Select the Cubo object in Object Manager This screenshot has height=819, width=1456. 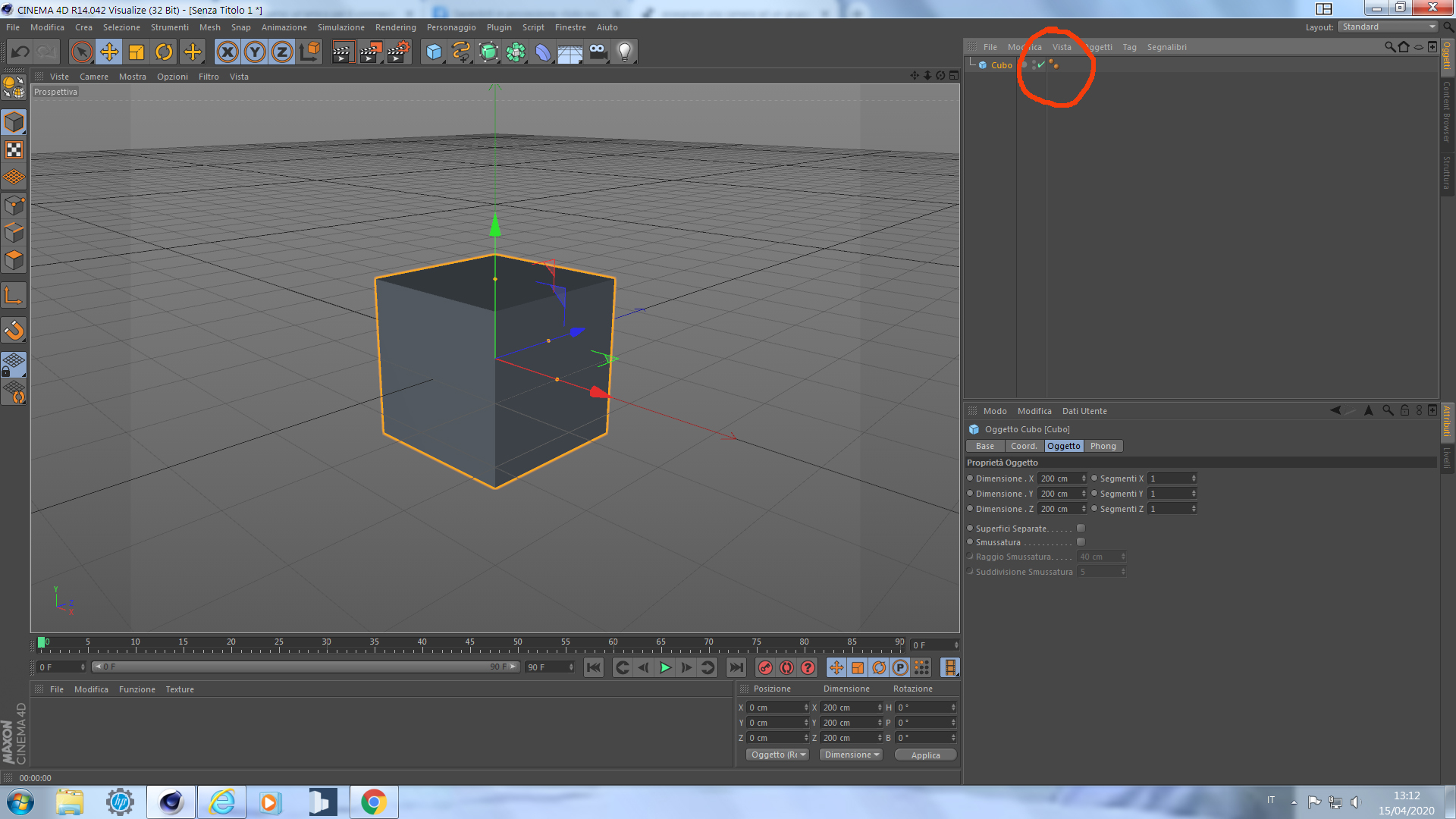pos(1001,65)
